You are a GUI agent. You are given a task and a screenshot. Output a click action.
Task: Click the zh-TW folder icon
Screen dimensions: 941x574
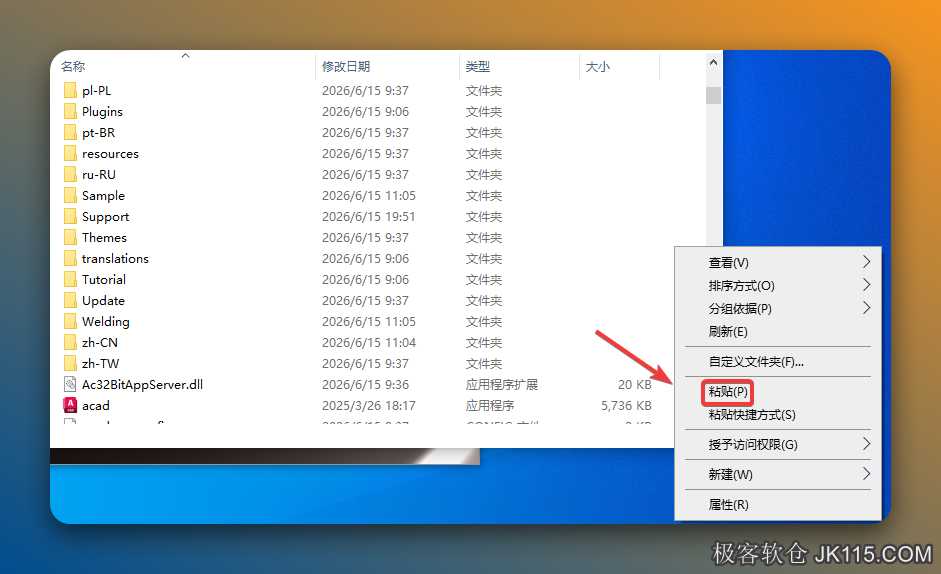(x=70, y=364)
